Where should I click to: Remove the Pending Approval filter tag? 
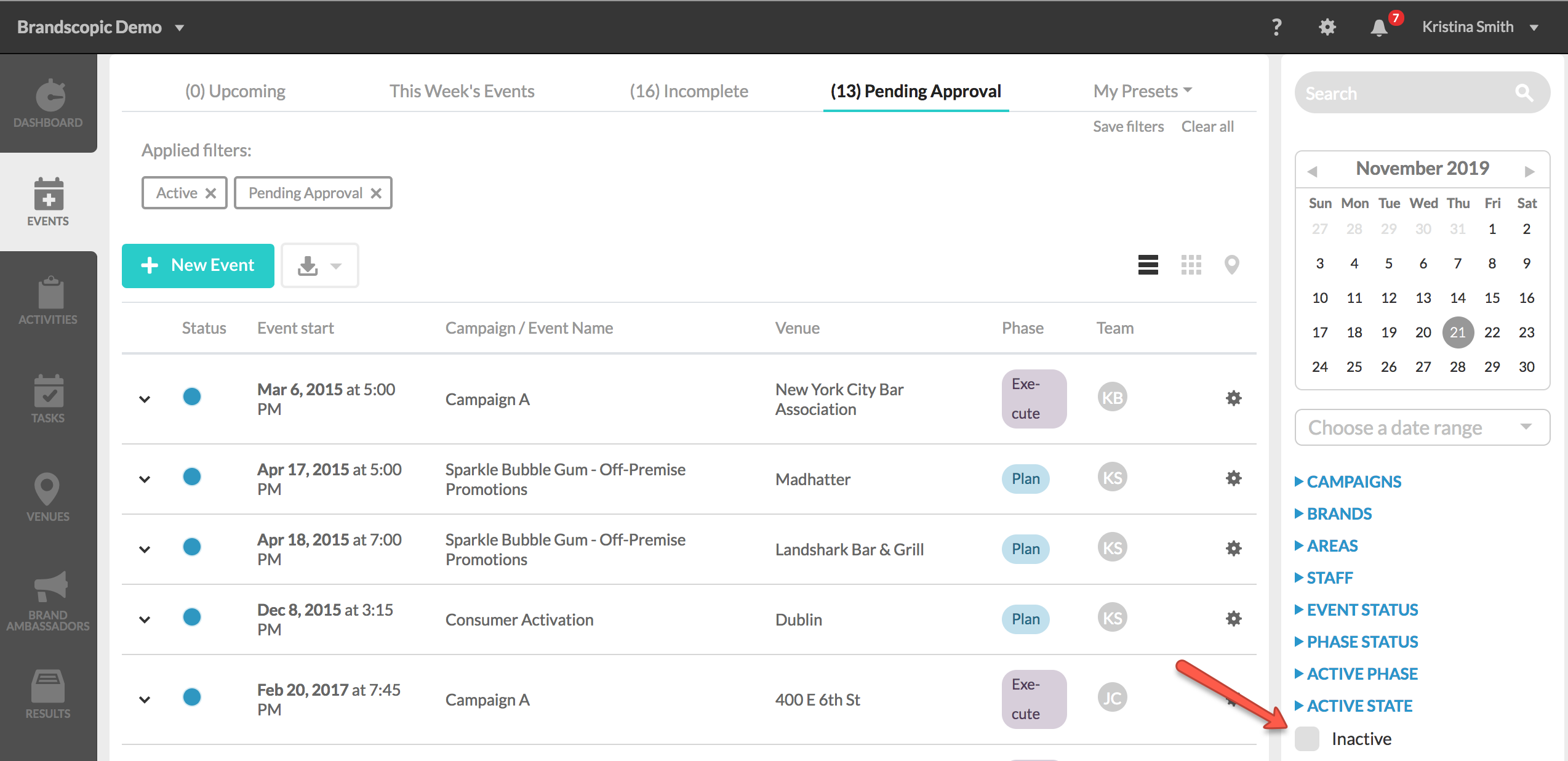coord(376,193)
